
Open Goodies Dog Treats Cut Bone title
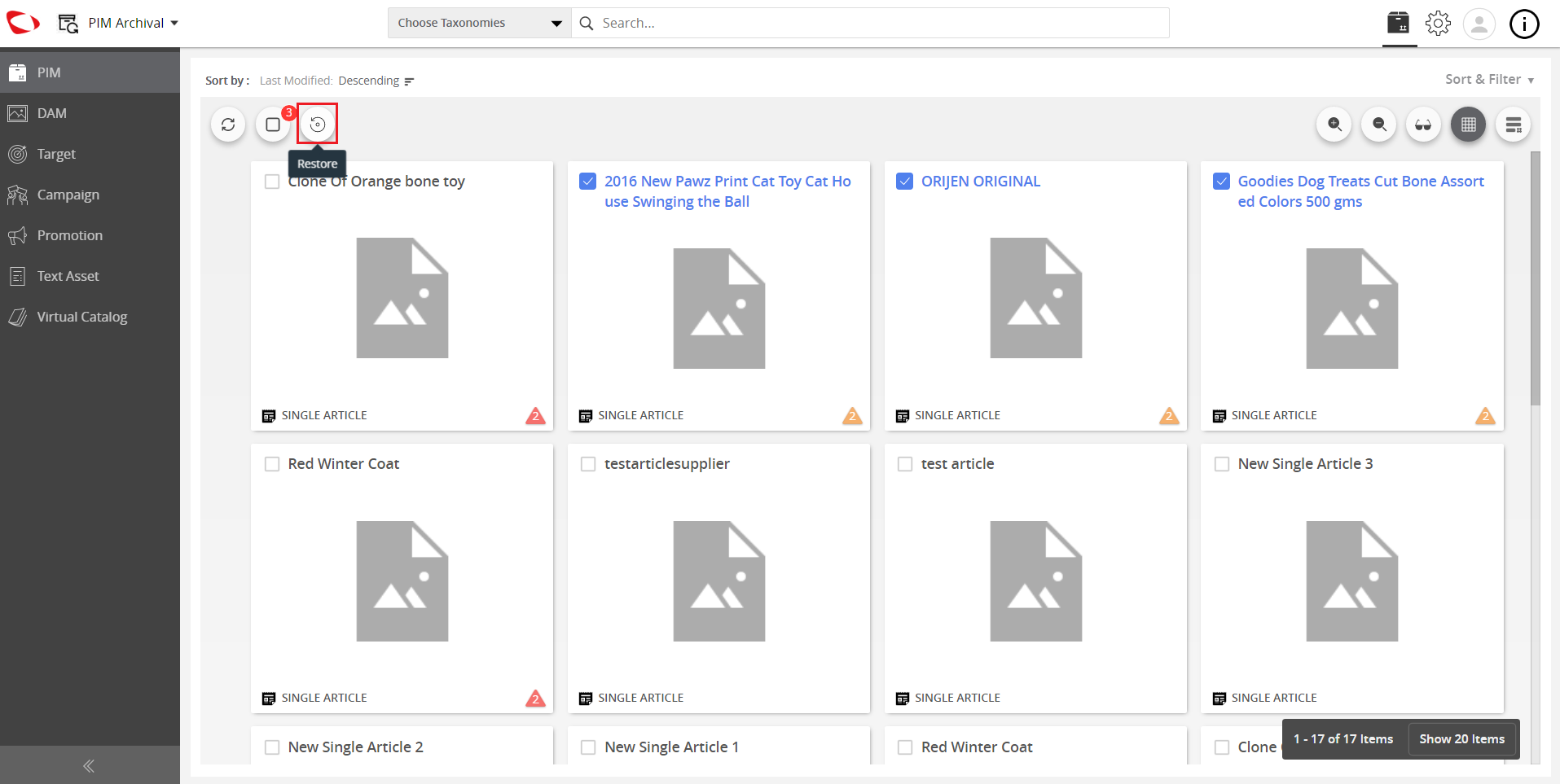click(1361, 191)
